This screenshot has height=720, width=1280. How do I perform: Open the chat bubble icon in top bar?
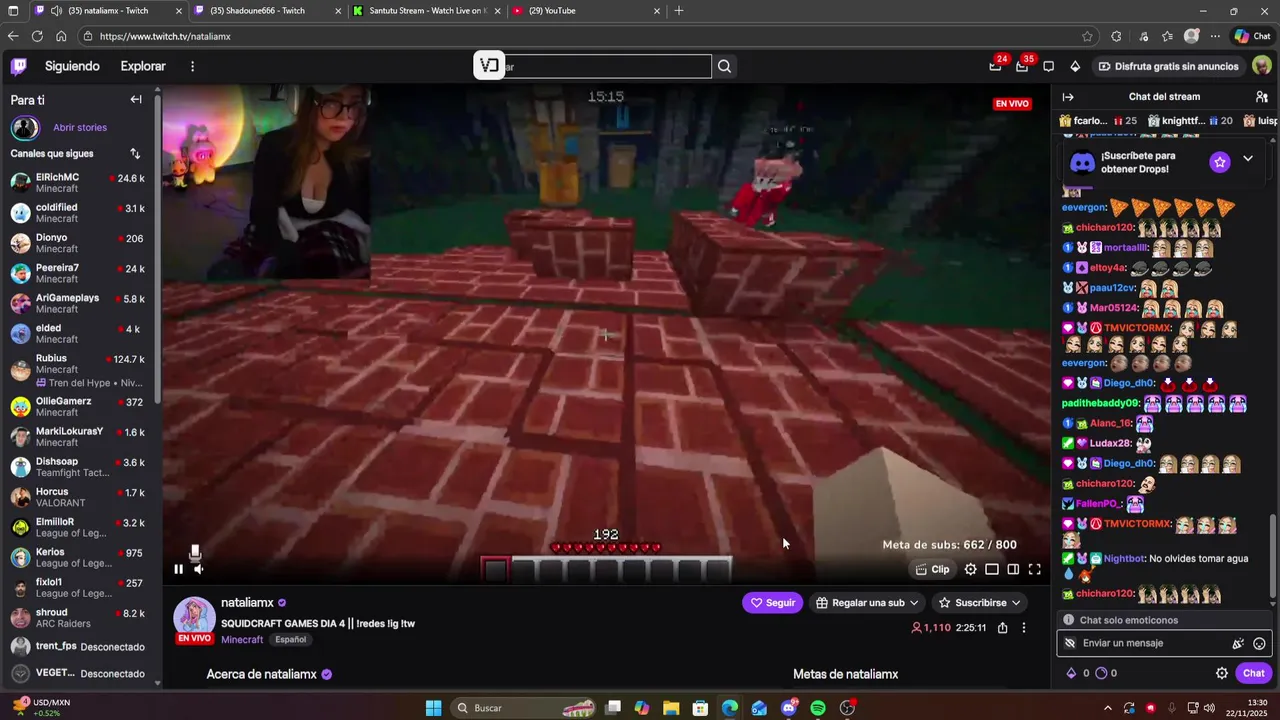(1048, 66)
